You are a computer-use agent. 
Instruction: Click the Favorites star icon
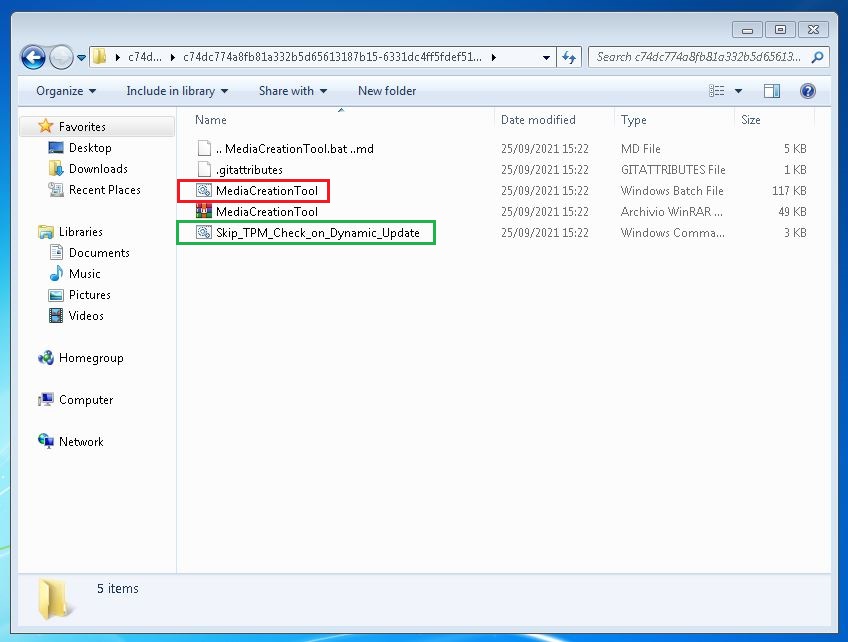click(x=46, y=126)
